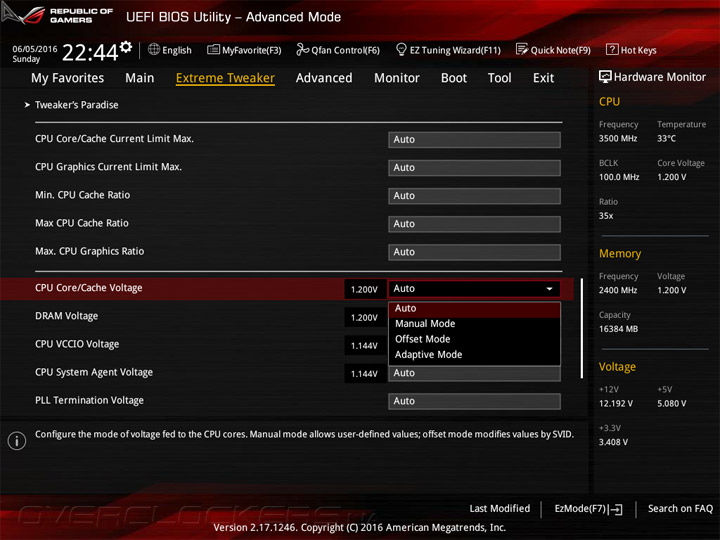Click the +12V reading 12.192 V
720x540 pixels.
coord(616,404)
